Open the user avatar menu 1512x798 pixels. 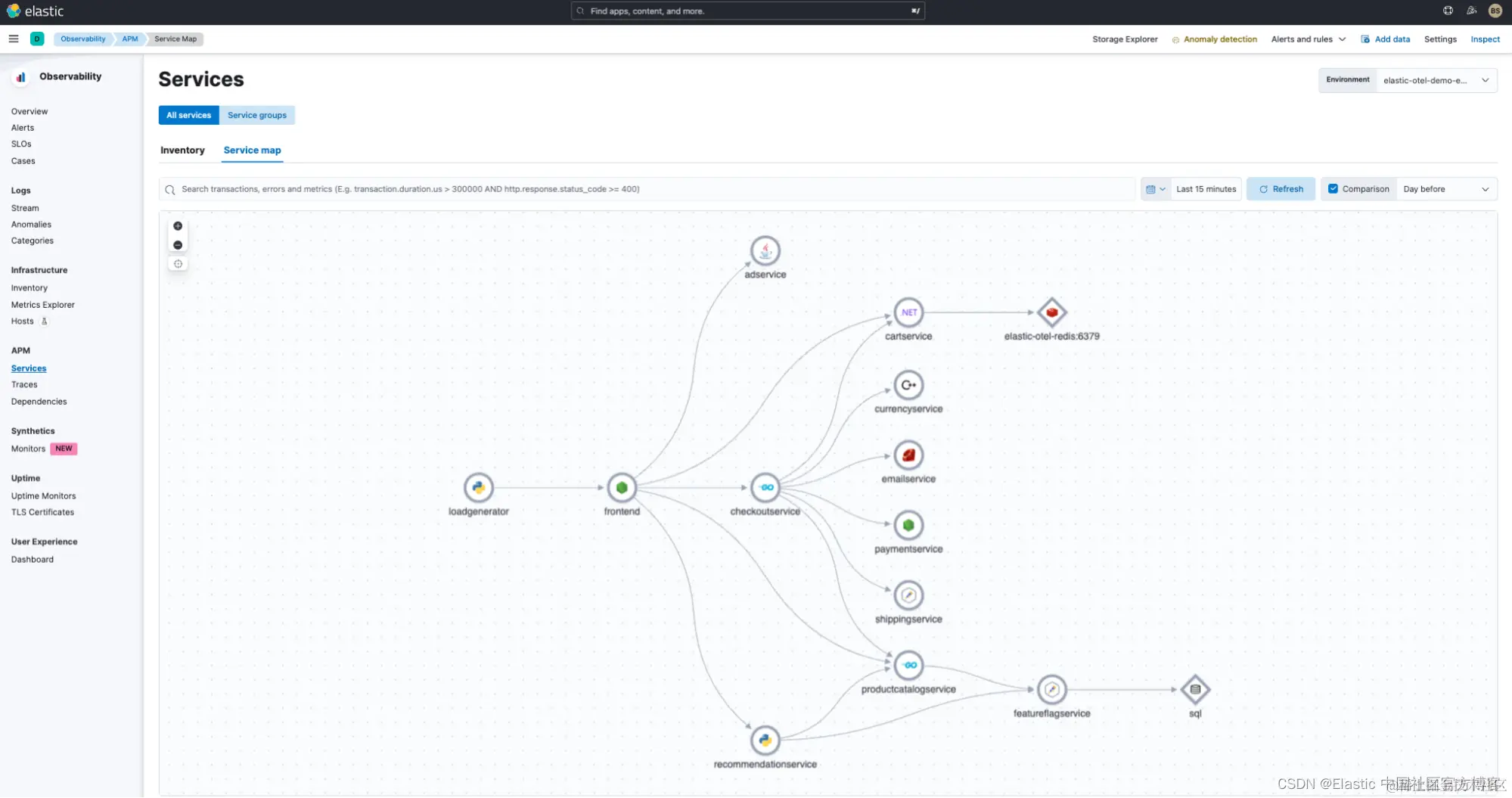[x=1495, y=11]
